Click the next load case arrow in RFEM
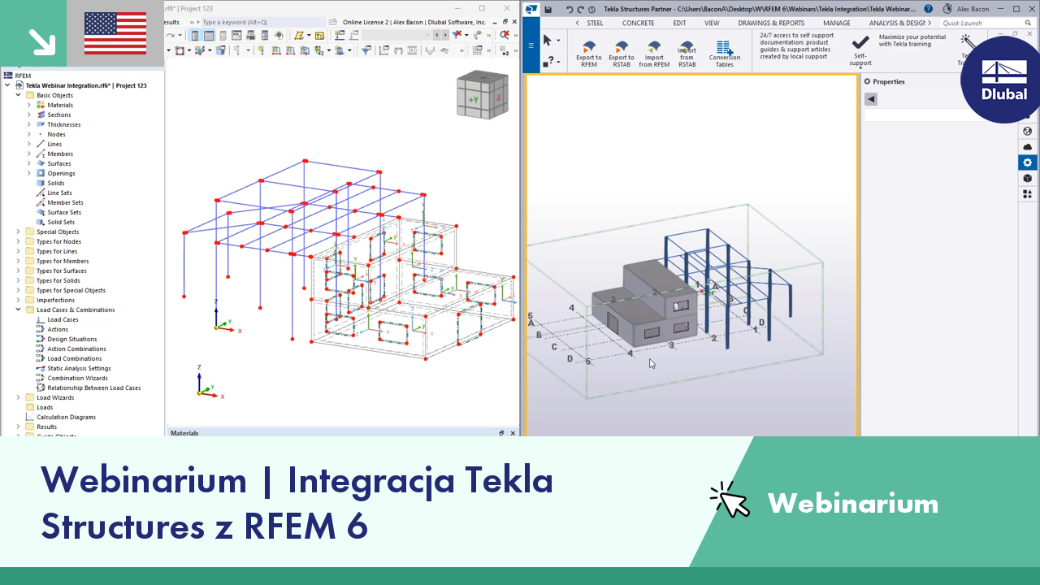This screenshot has height=585, width=1040. click(x=444, y=35)
